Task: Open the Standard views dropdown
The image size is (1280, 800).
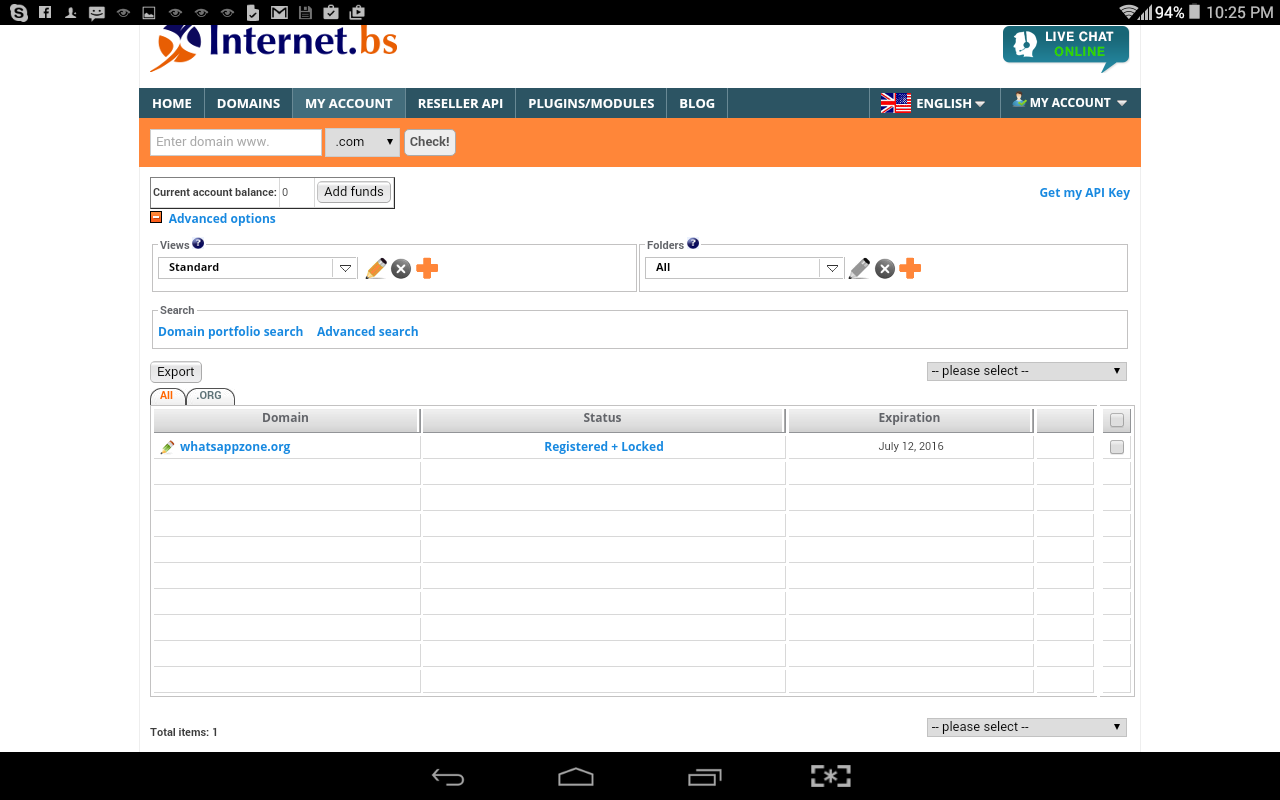Action: (x=258, y=268)
